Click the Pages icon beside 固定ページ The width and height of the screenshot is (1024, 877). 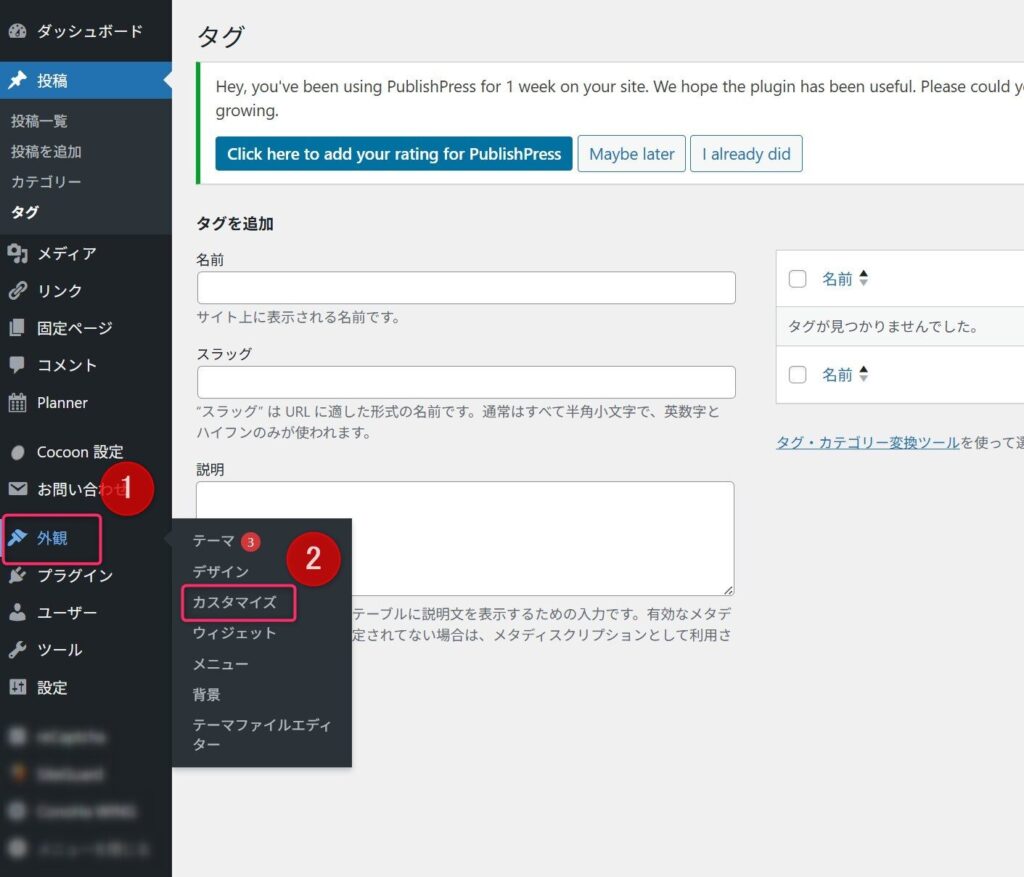tap(17, 328)
